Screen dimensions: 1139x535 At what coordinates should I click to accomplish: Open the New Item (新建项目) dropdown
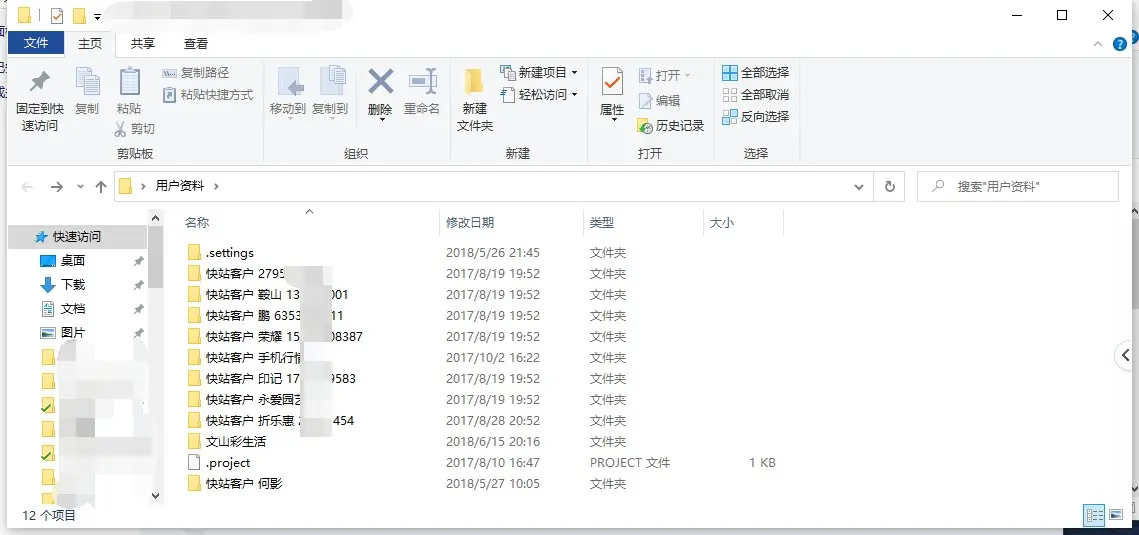538,73
